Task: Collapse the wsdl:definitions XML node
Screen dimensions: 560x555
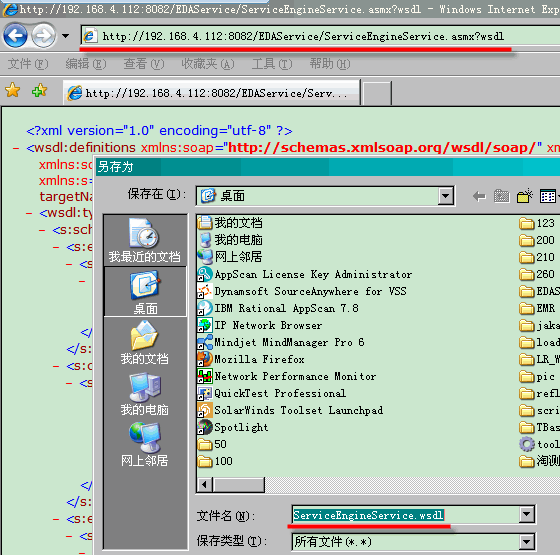Action: pos(16,148)
